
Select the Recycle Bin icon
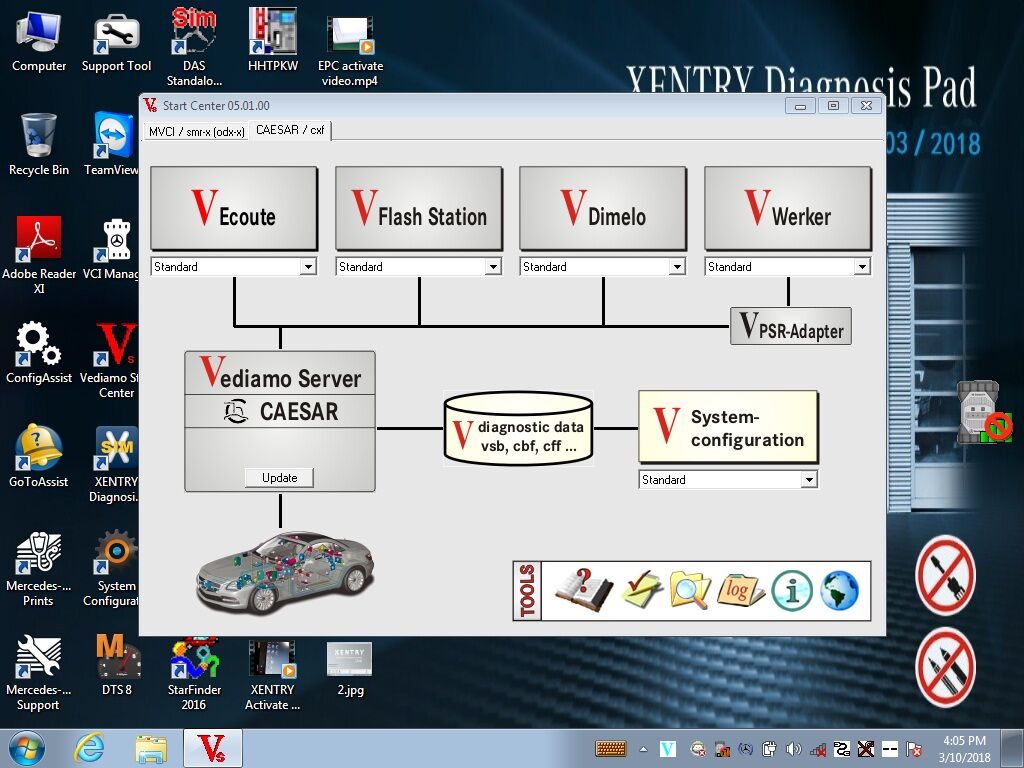(x=39, y=145)
